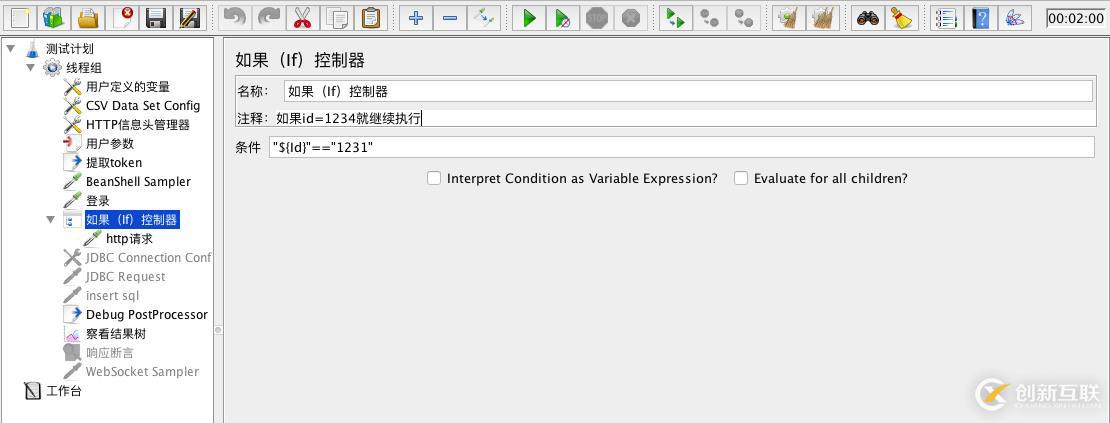Select 提取token in the tree
1110x423 pixels.
click(114, 163)
